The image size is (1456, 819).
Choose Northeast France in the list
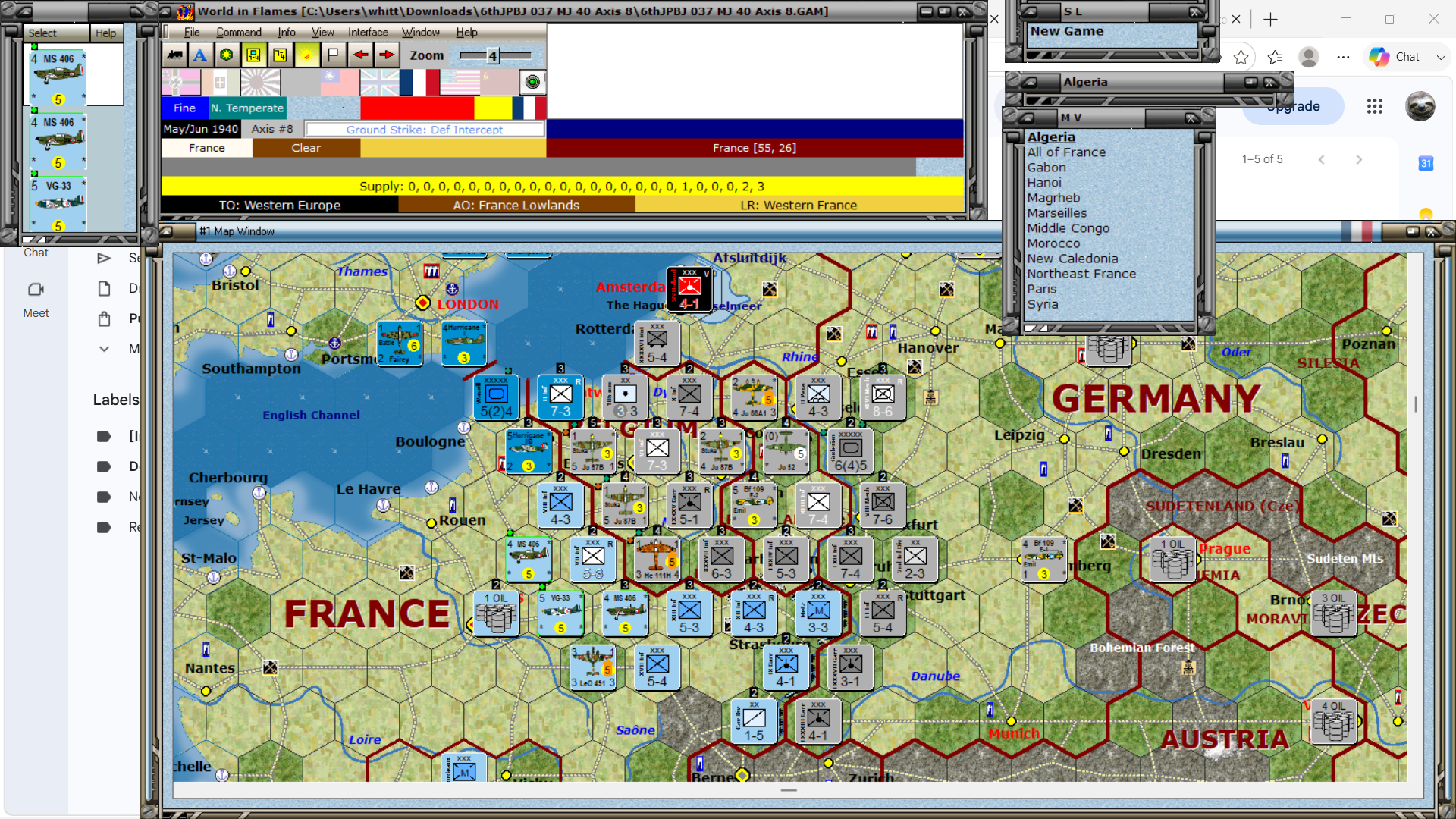[x=1081, y=274]
